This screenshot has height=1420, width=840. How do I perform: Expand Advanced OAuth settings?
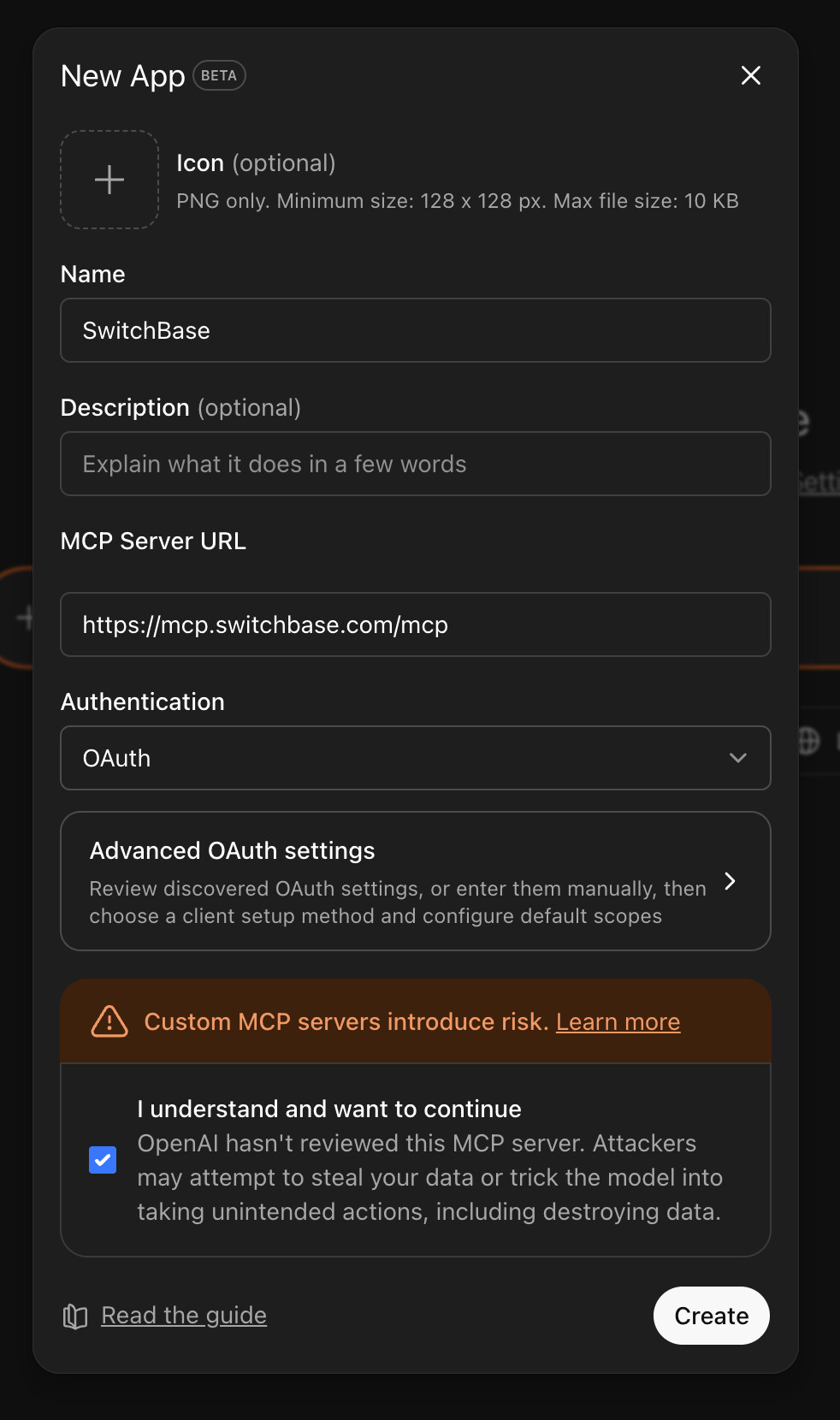tap(416, 881)
